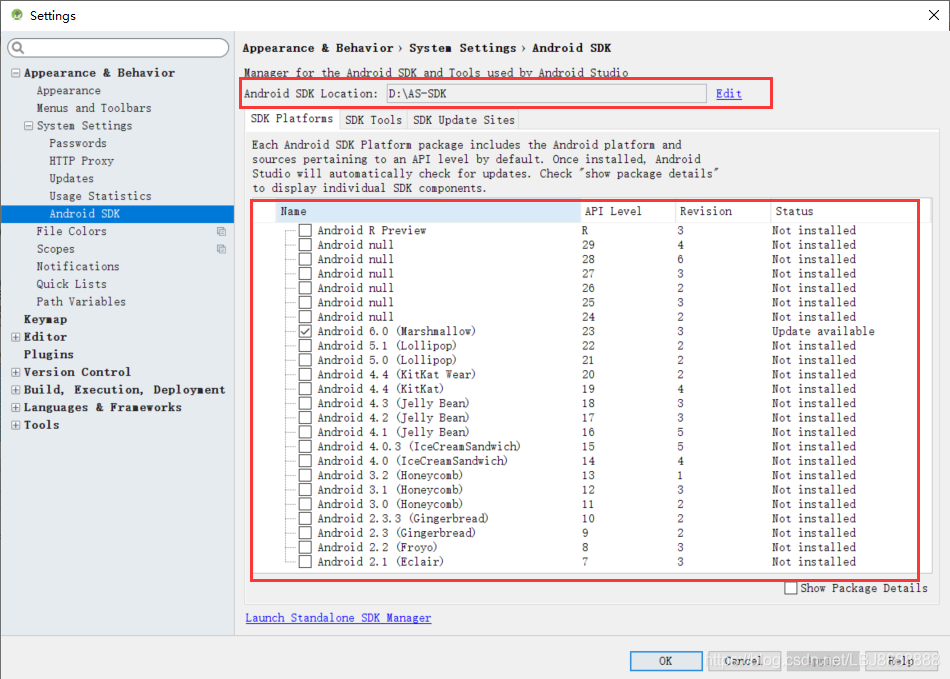Click the search magnifier icon
The image size is (950, 679).
18,48
